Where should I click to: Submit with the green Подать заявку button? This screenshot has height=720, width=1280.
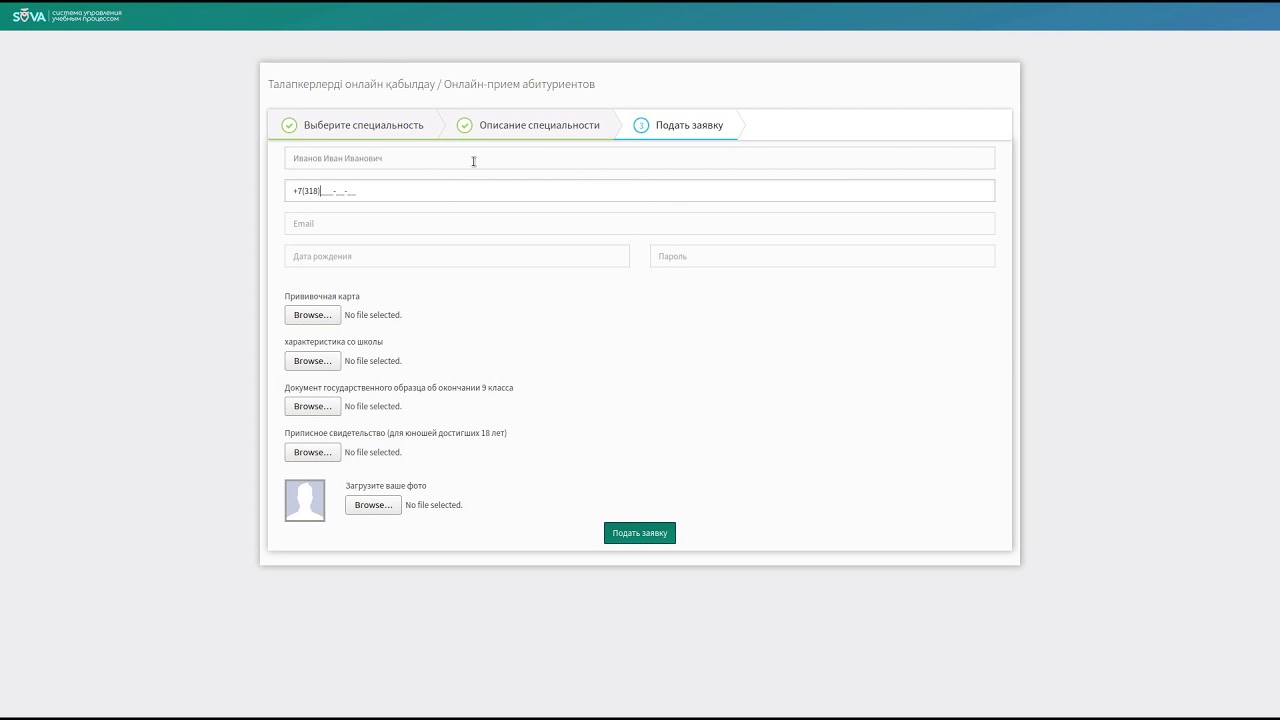640,533
